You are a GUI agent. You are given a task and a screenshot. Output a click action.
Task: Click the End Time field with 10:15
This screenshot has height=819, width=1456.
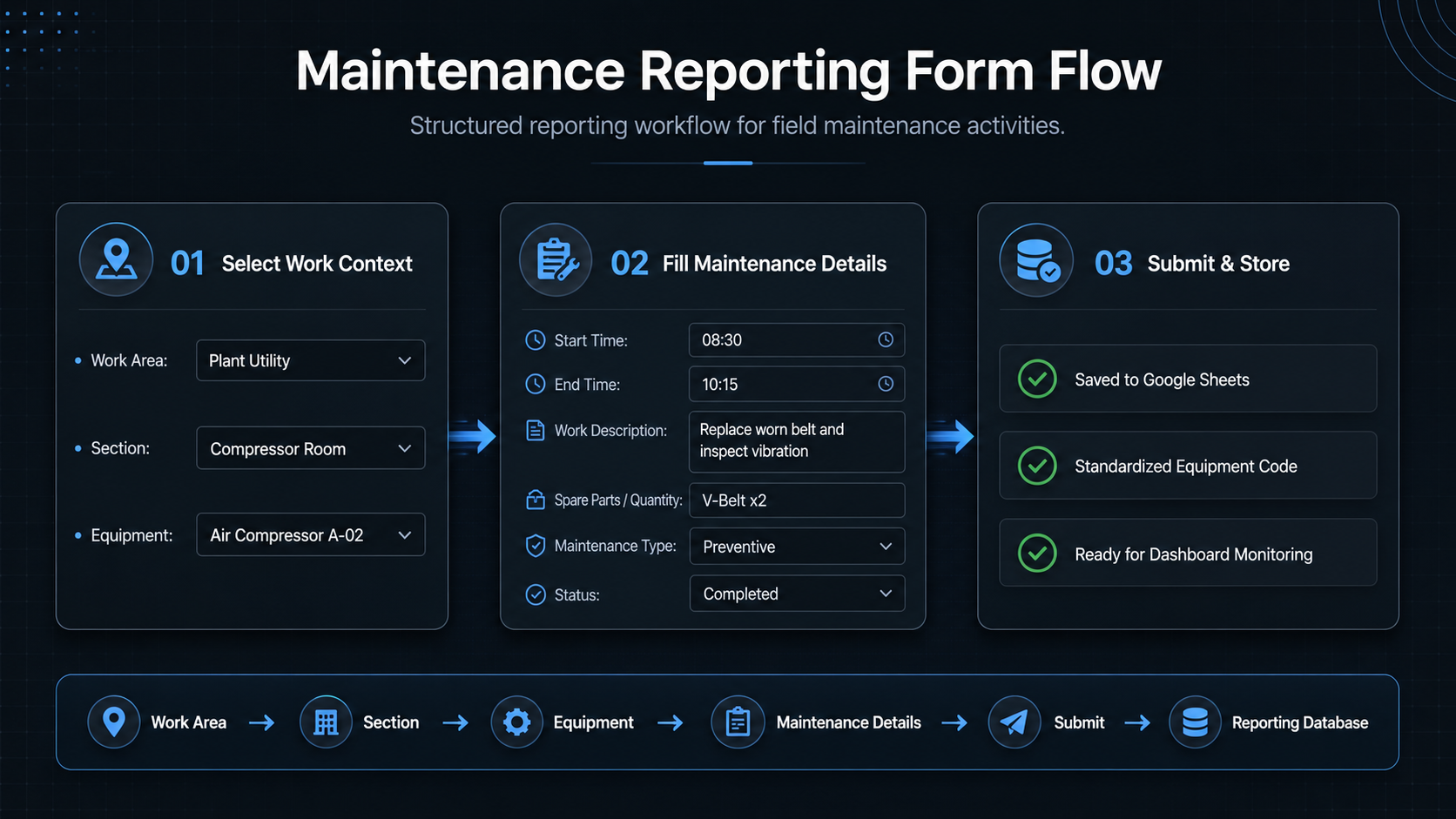[797, 384]
